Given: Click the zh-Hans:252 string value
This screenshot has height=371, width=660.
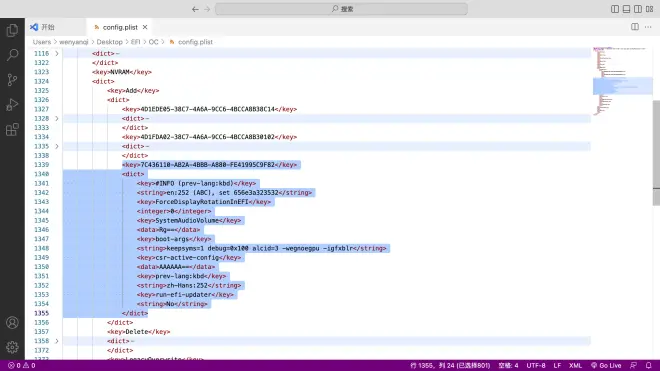Looking at the screenshot, I should click(x=189, y=285).
